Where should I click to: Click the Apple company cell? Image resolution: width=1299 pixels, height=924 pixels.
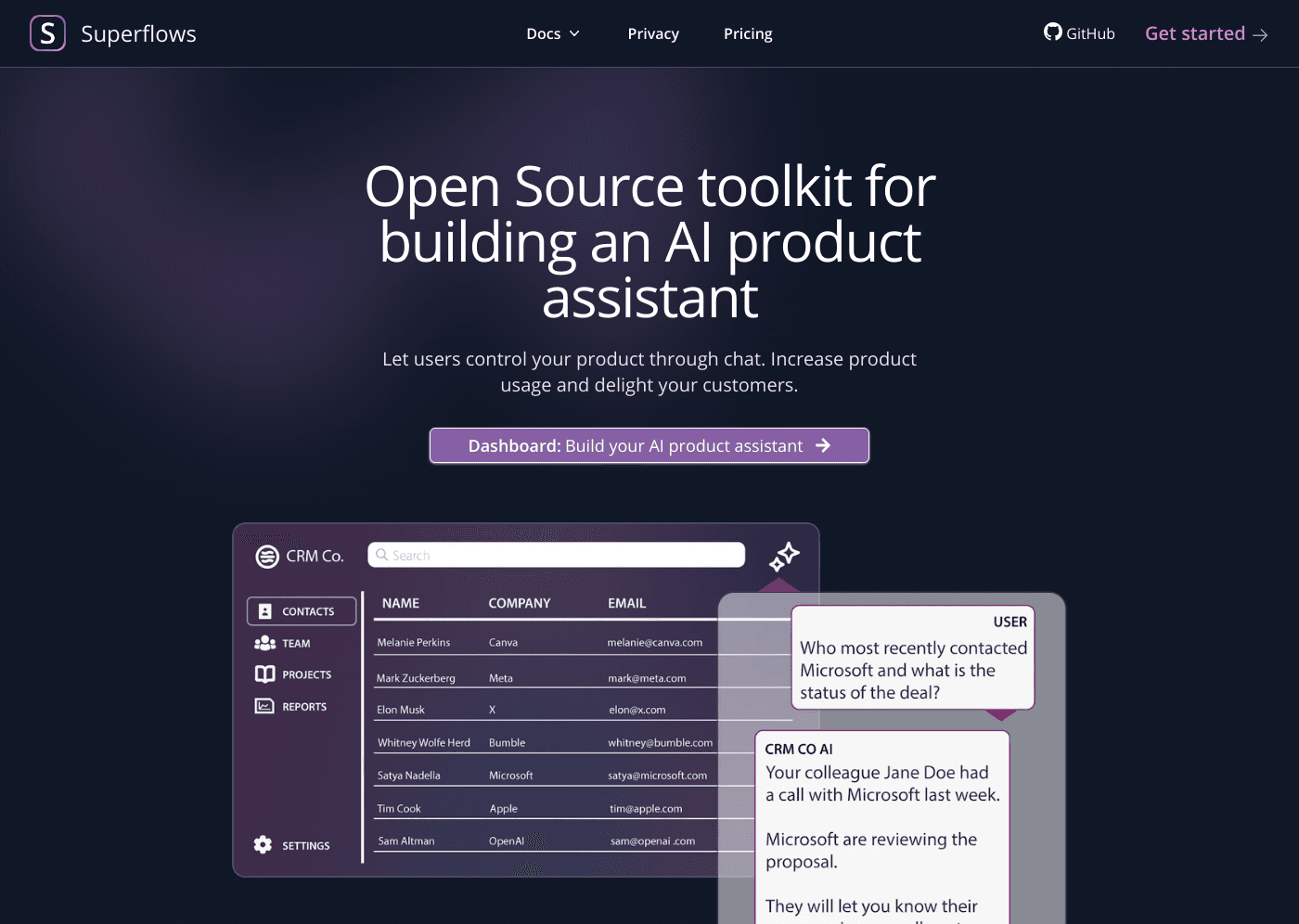(x=504, y=809)
